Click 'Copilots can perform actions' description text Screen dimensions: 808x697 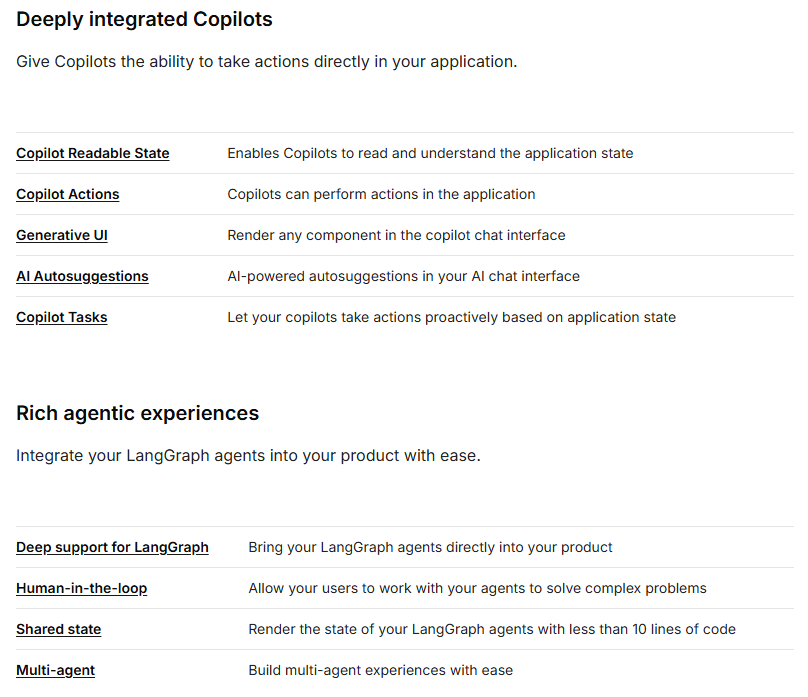coord(381,194)
